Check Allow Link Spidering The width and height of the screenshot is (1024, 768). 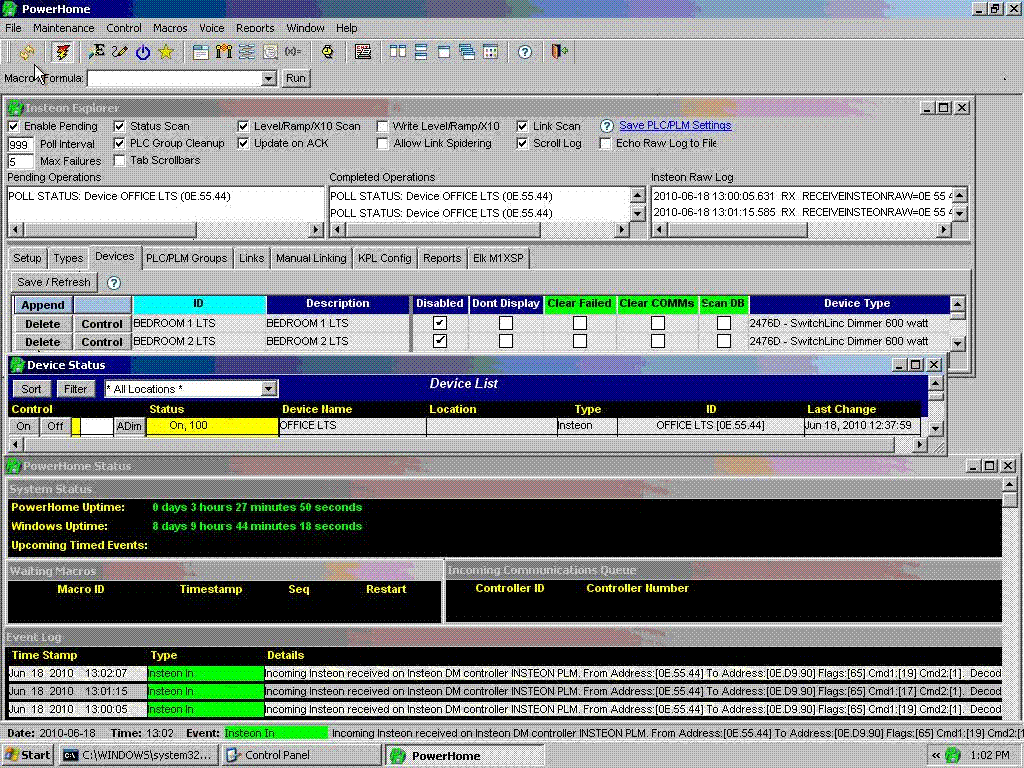click(383, 143)
